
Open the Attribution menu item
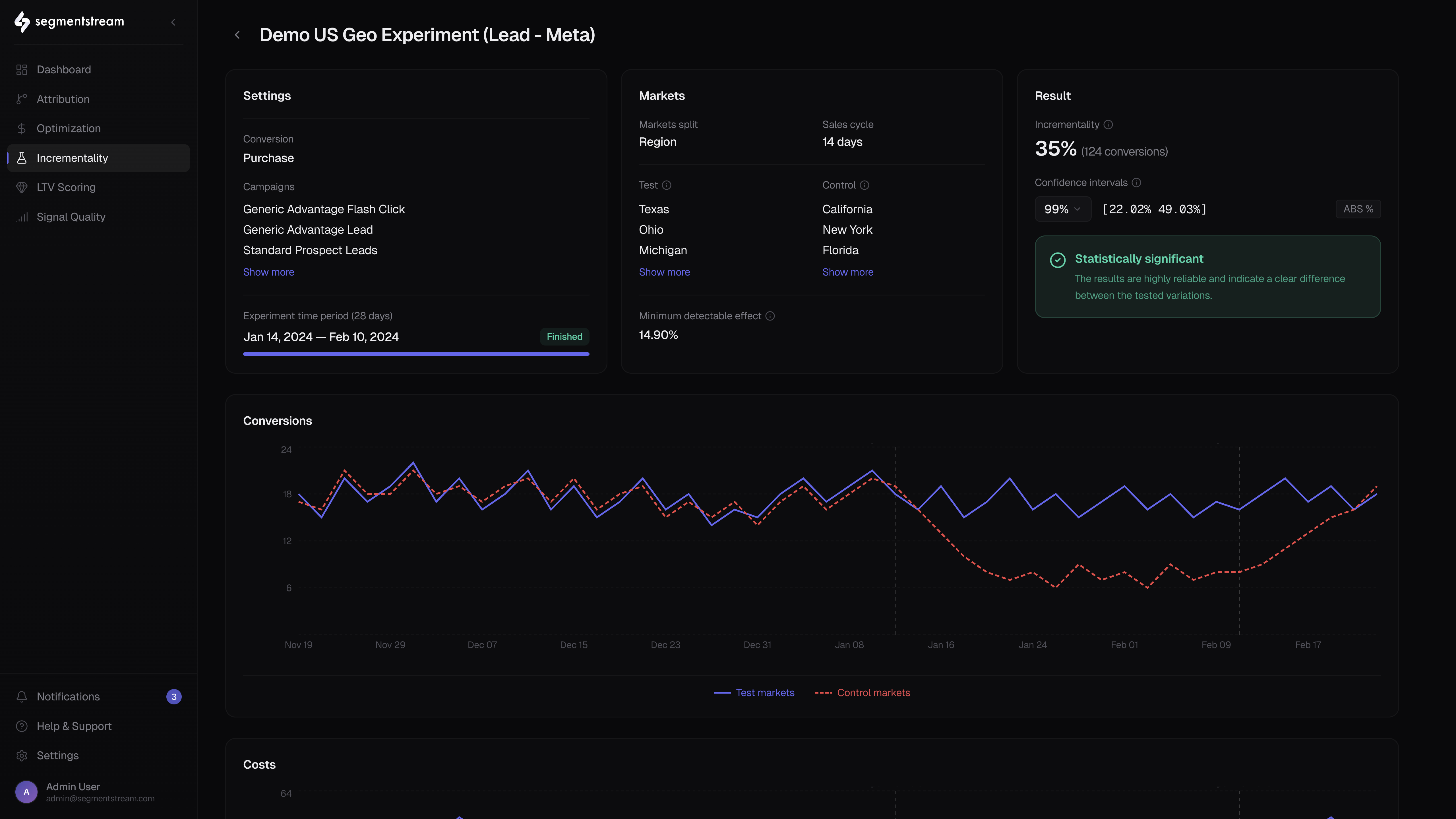pyautogui.click(x=98, y=99)
